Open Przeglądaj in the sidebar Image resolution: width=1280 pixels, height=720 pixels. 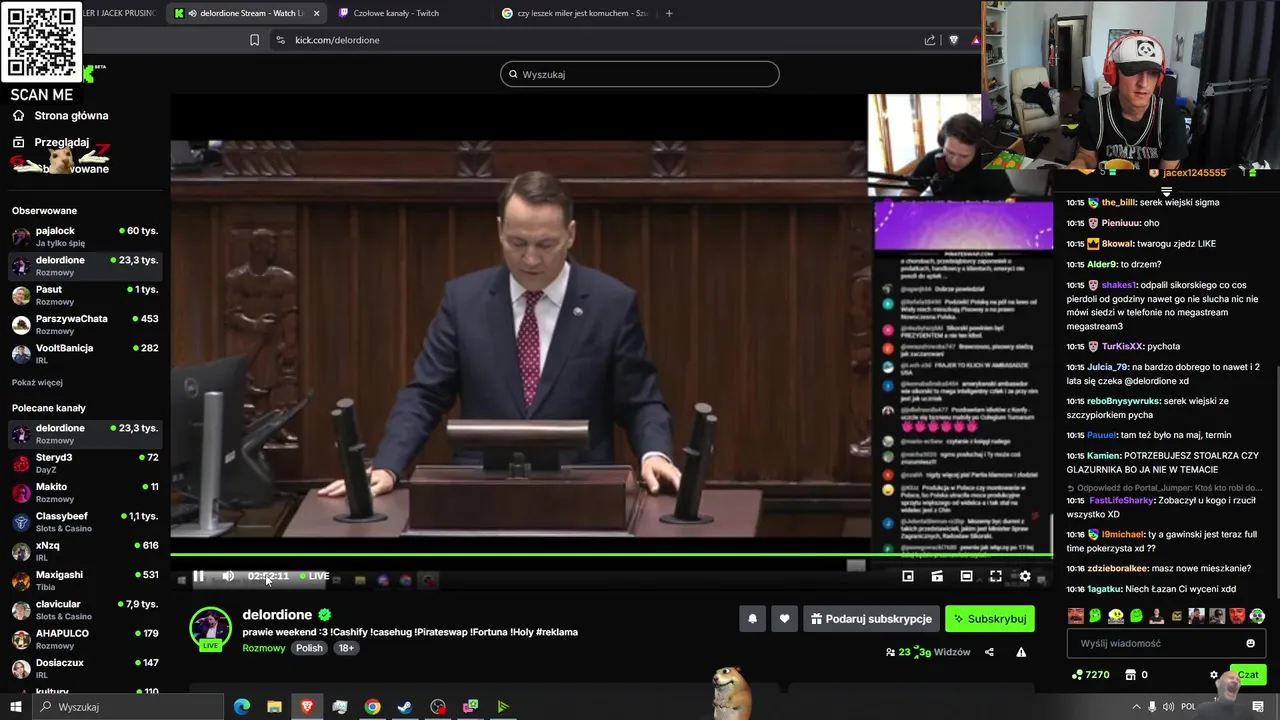point(60,142)
